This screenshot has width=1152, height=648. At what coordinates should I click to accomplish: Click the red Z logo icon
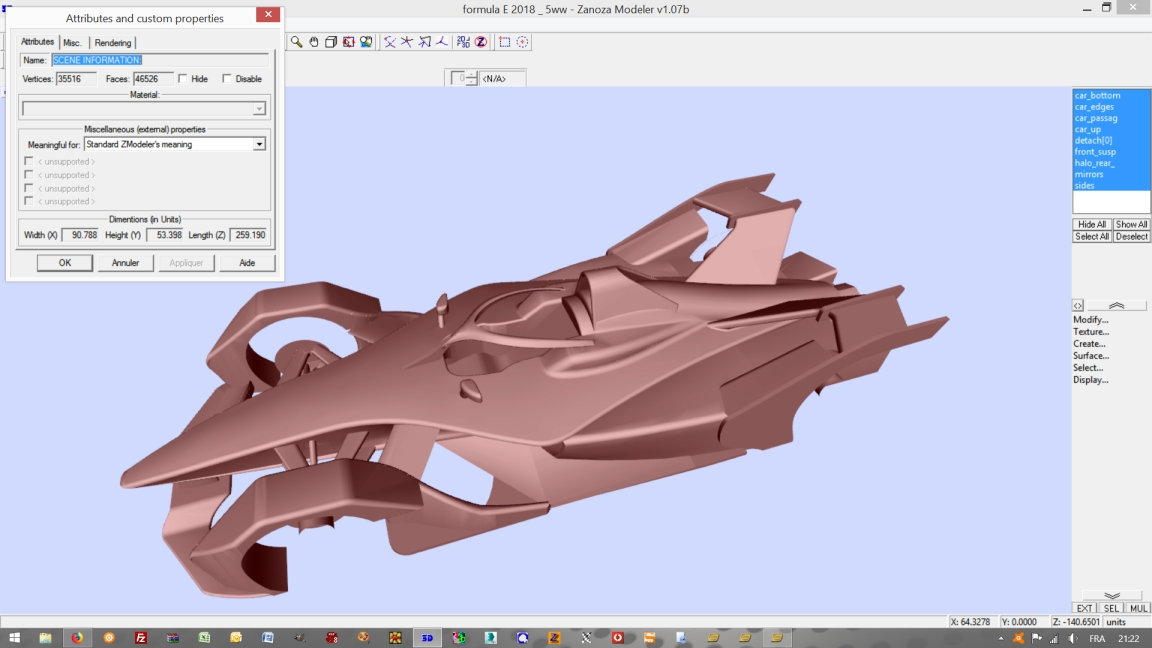pyautogui.click(x=481, y=42)
